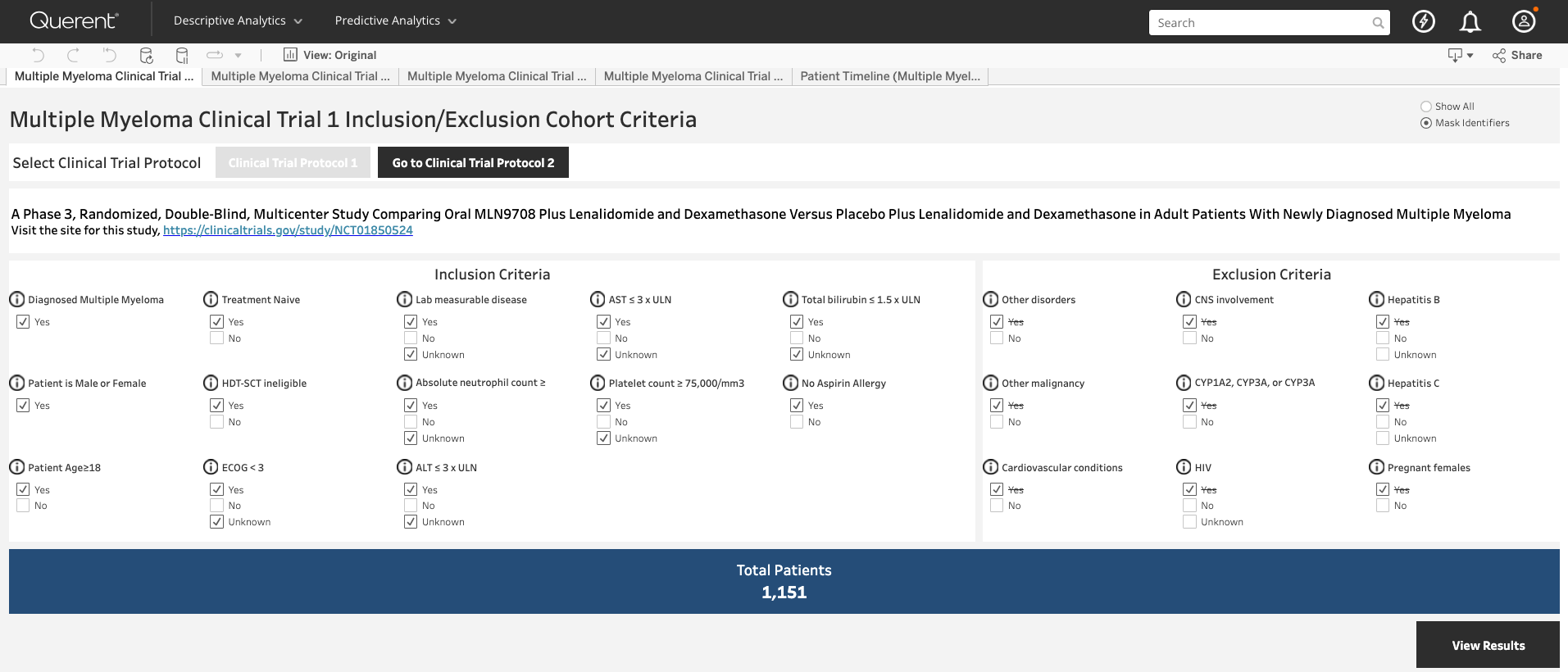Click the View: Original button
This screenshot has width=1568, height=672.
point(330,55)
